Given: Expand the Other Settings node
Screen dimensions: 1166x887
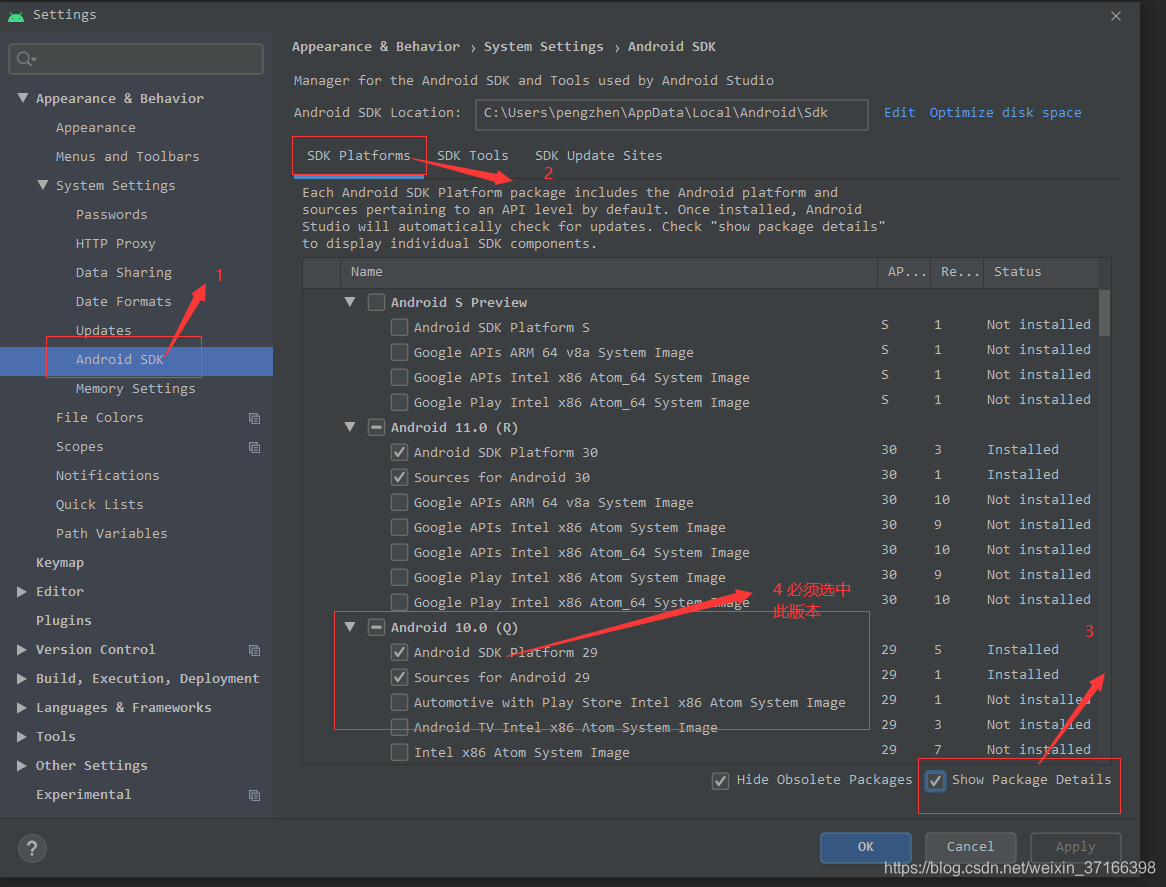Looking at the screenshot, I should pyautogui.click(x=22, y=766).
